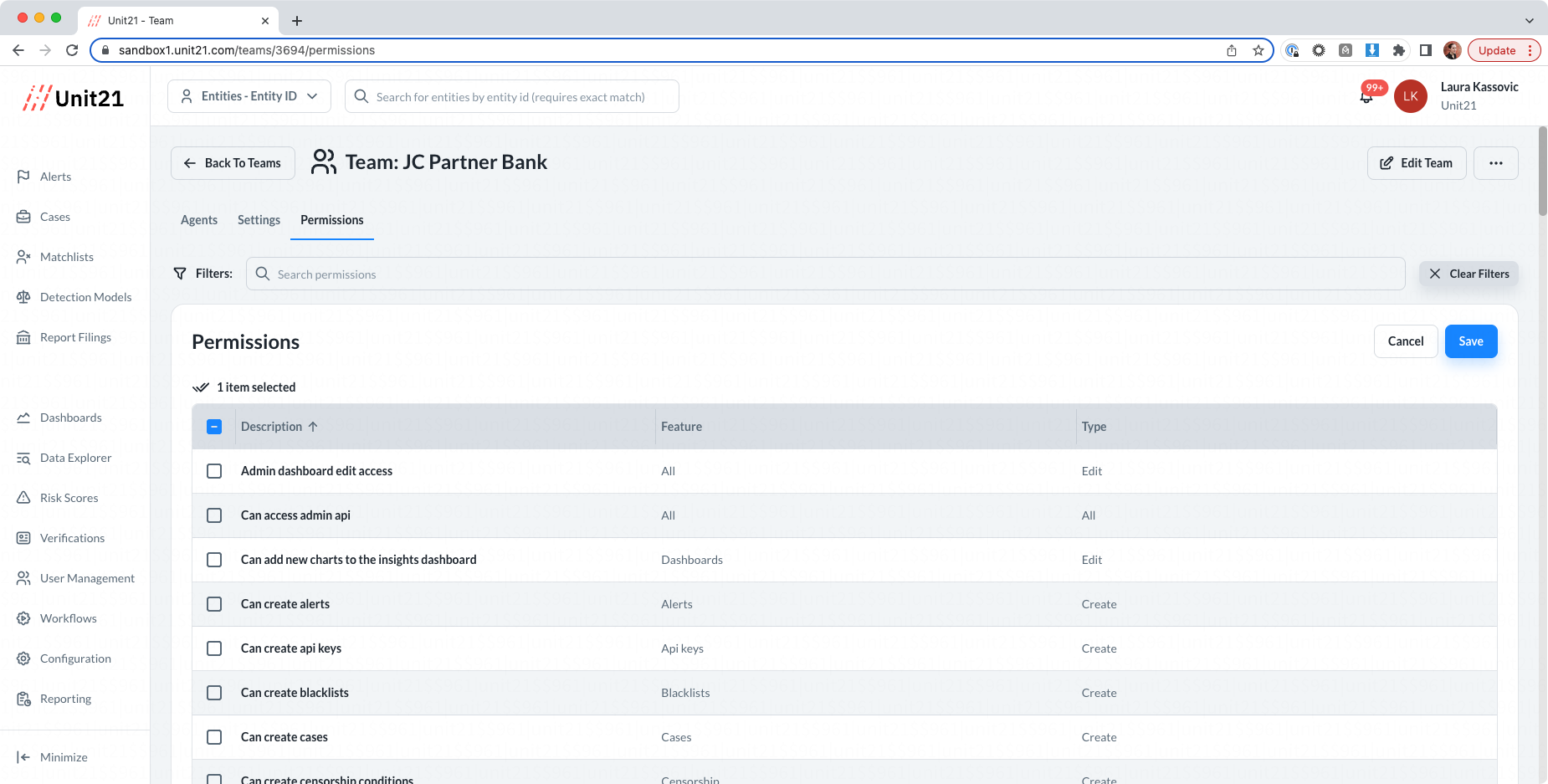Click Clear Filters button

click(1469, 274)
